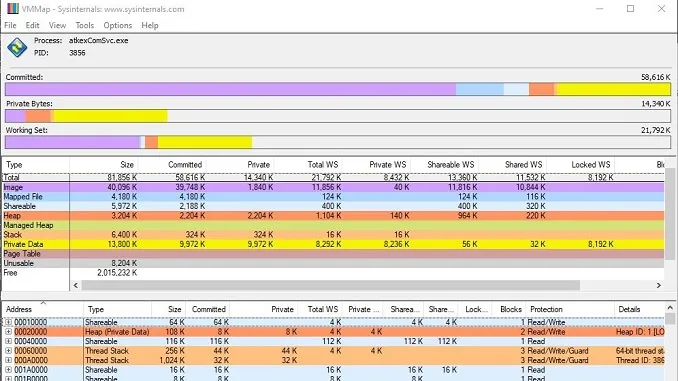This screenshot has width=678, height=381.
Task: Click the VMMap refresh process icon
Action: tap(17, 47)
